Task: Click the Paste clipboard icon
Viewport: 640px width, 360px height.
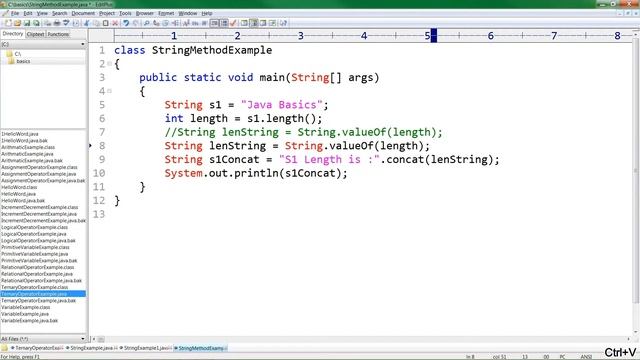Action: (106, 23)
